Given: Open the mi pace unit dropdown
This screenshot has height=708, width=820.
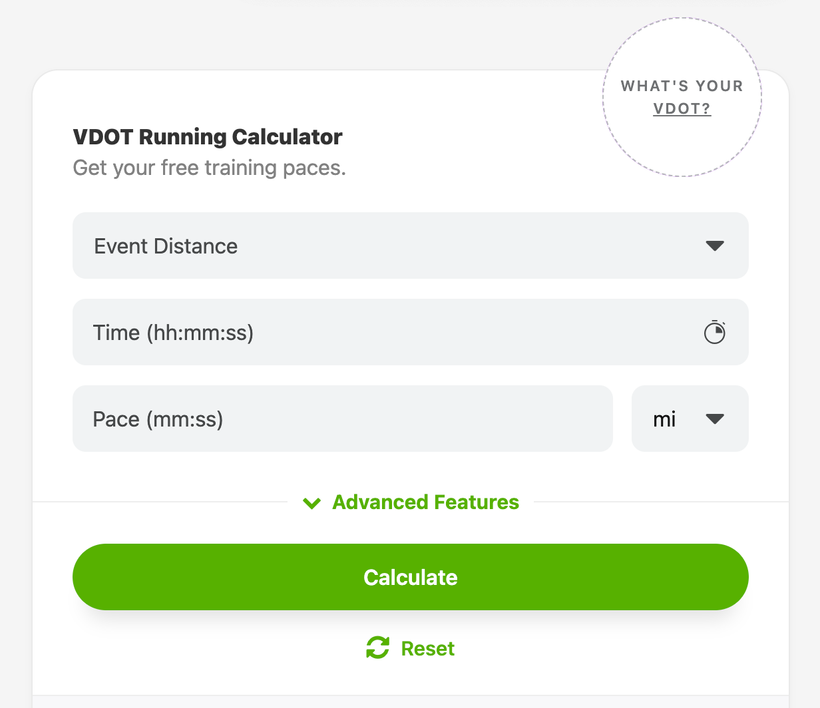Looking at the screenshot, I should 690,418.
